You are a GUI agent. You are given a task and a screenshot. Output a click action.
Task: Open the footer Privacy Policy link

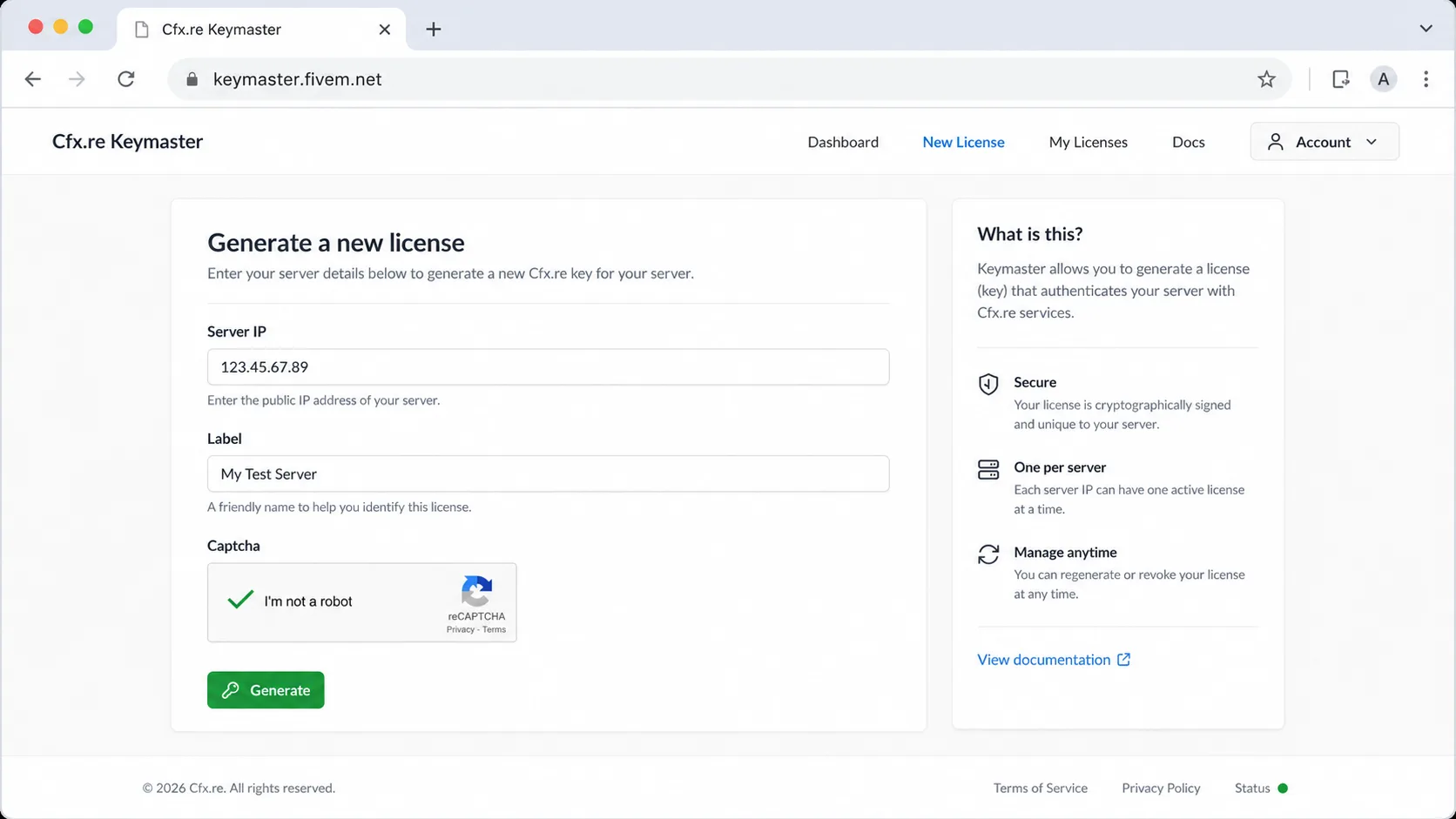point(1161,789)
